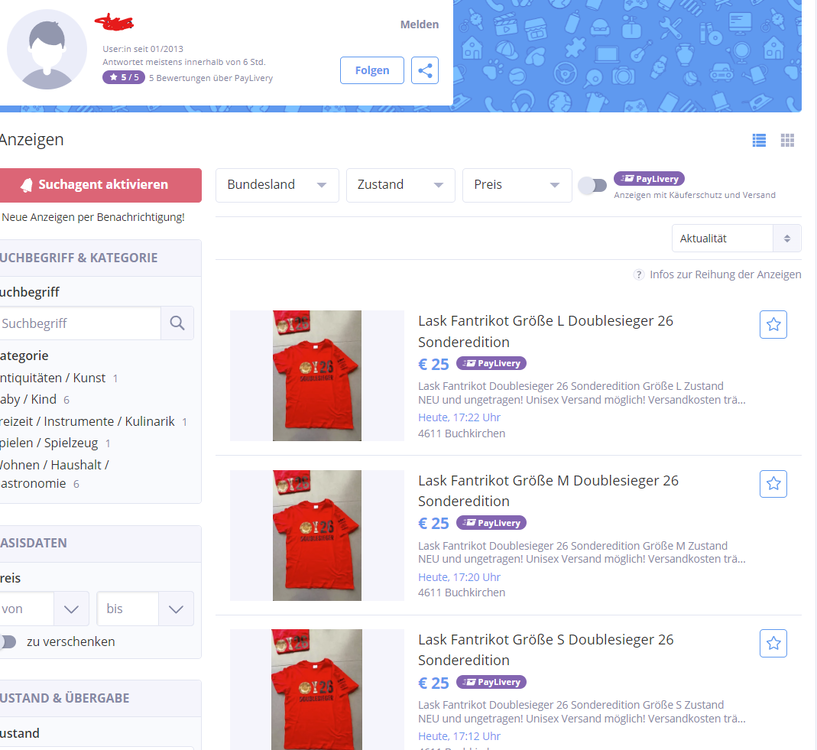The image size is (817, 750).
Task: Favorite the Größe L Fantrikot listing
Action: point(773,325)
